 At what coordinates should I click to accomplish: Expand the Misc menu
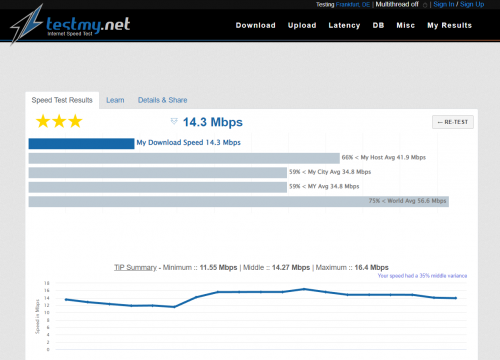point(406,25)
